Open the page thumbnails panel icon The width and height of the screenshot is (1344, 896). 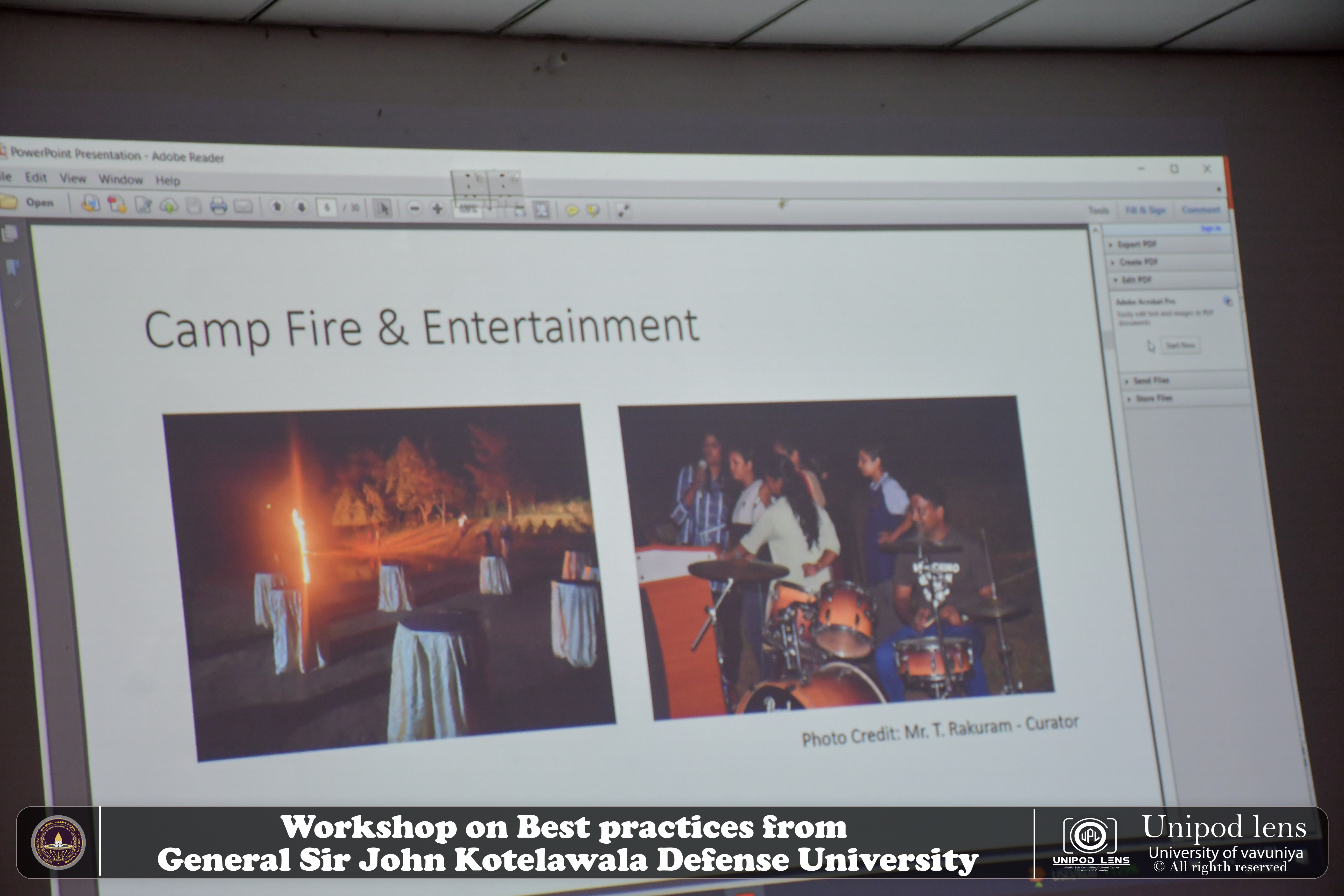(x=10, y=233)
